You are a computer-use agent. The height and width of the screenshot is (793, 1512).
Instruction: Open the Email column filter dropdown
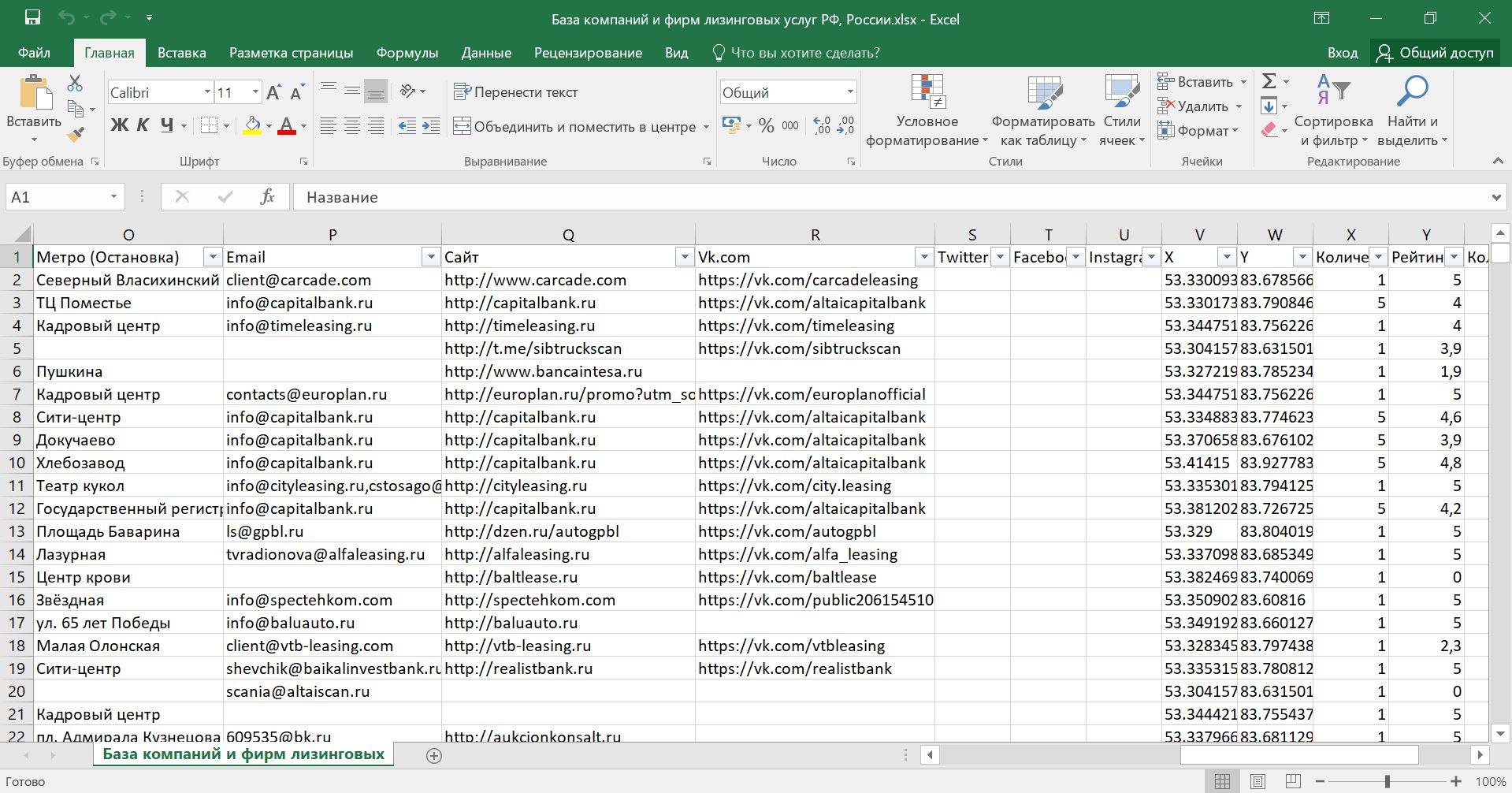point(430,257)
